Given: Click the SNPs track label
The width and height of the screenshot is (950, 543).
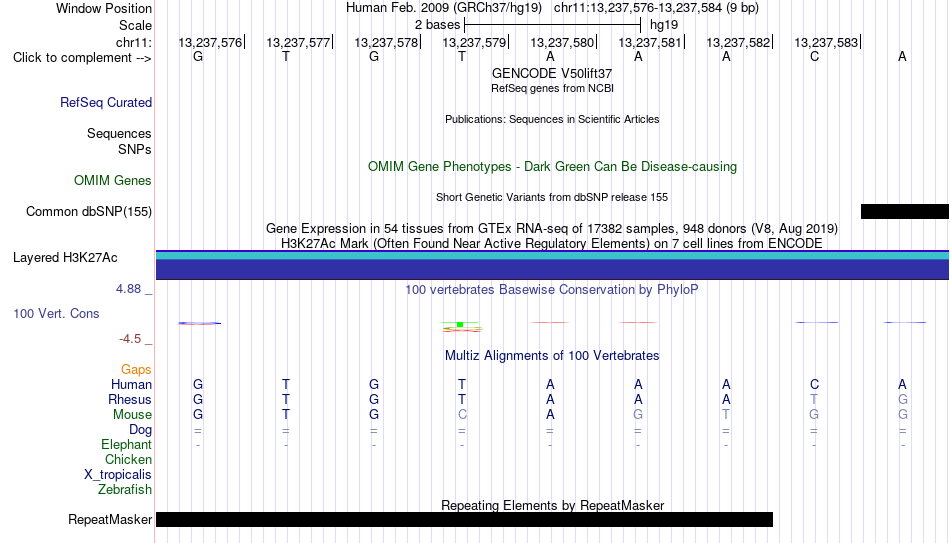Looking at the screenshot, I should point(135,149).
